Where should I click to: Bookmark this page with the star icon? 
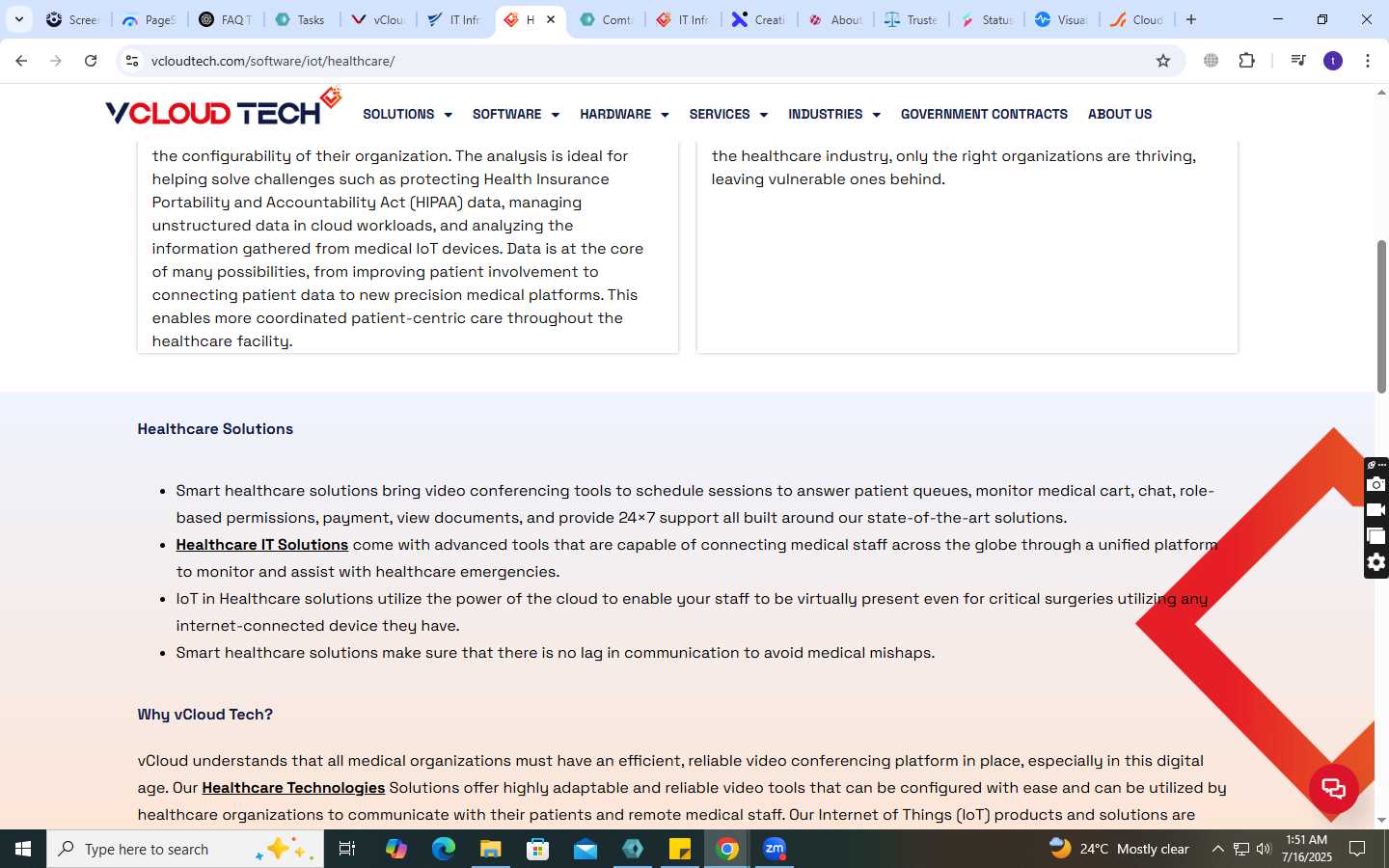pos(1163,61)
